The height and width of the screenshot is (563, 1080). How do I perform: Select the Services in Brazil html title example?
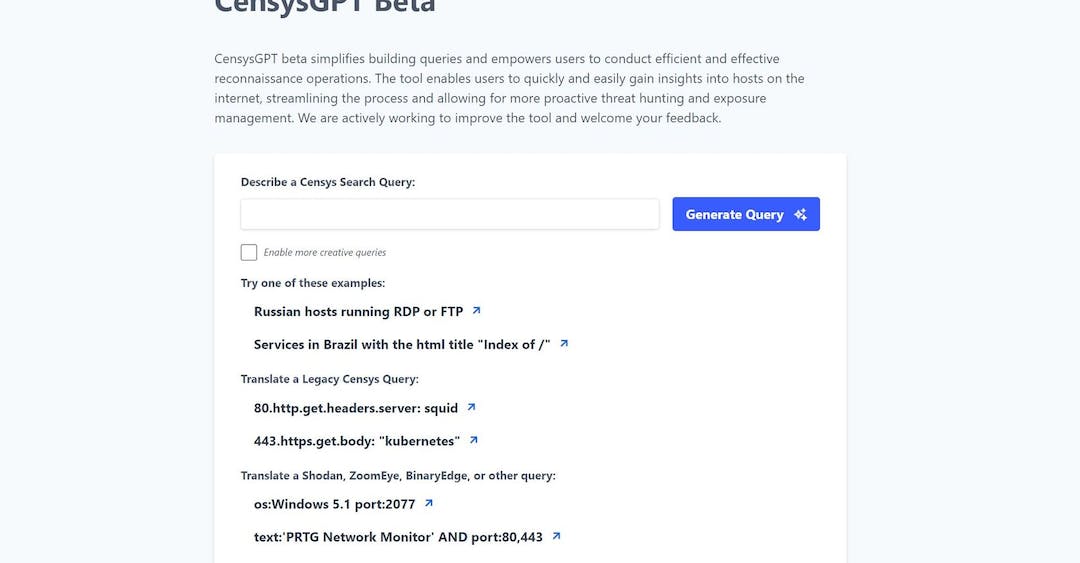click(402, 345)
